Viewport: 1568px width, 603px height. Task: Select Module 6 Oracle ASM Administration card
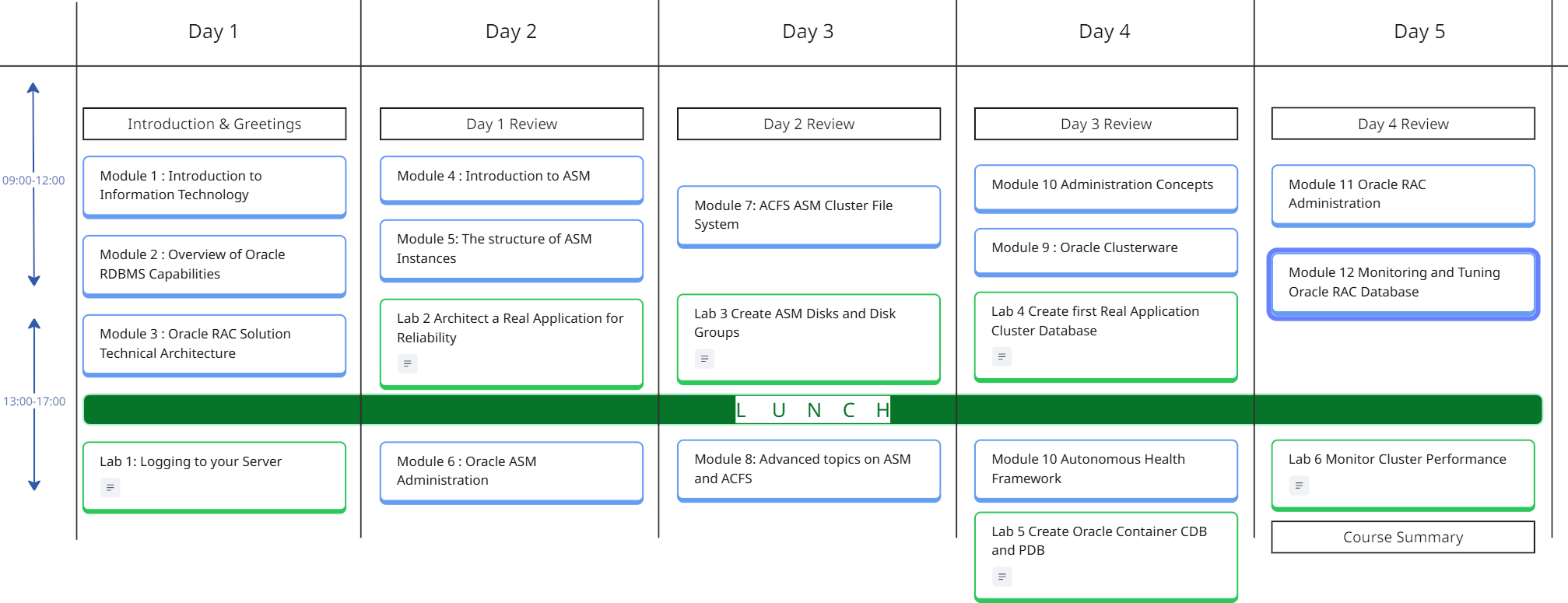[x=511, y=472]
